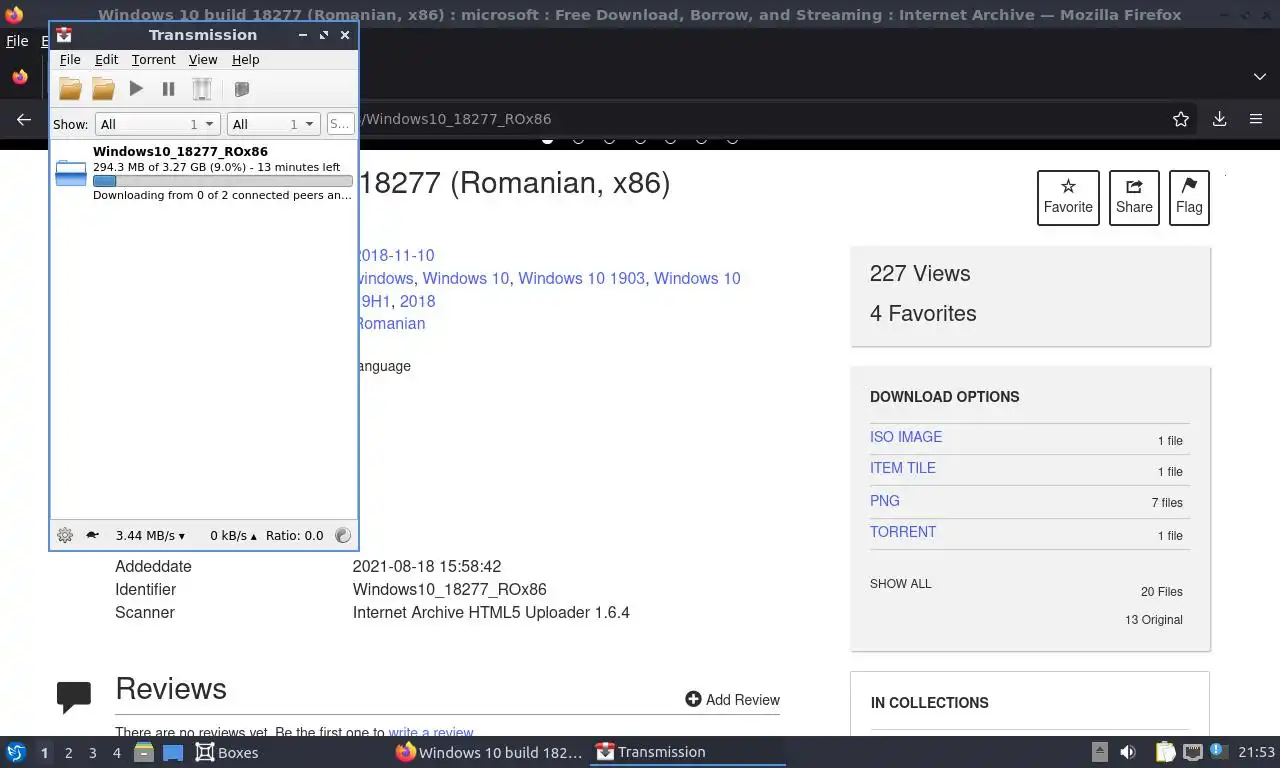Open the 2018-11-10 publication date link
Image resolution: width=1280 pixels, height=768 pixels.
tap(396, 255)
